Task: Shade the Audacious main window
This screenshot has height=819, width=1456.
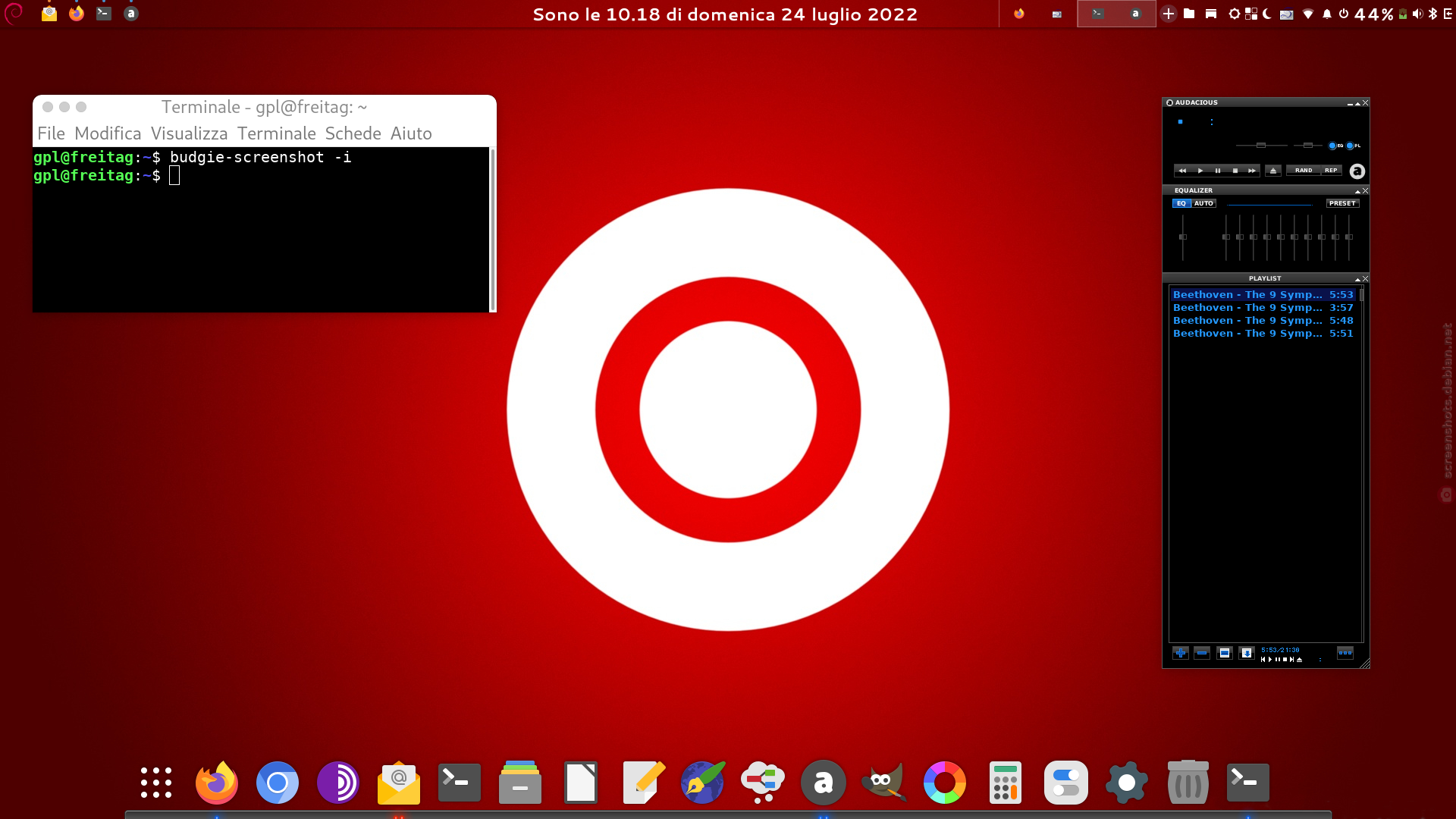Action: pos(1357,103)
